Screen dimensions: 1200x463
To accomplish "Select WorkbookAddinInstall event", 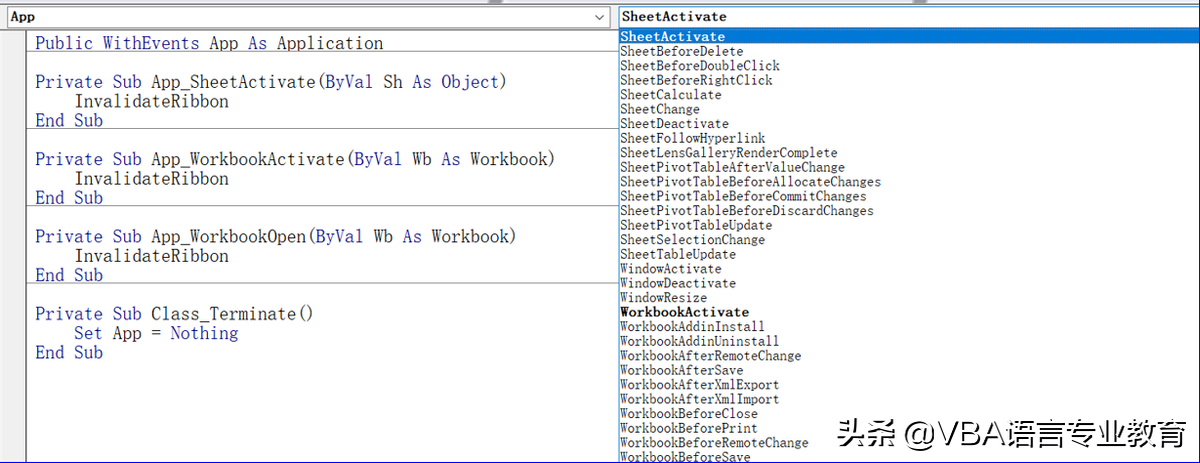I will click(x=692, y=327).
